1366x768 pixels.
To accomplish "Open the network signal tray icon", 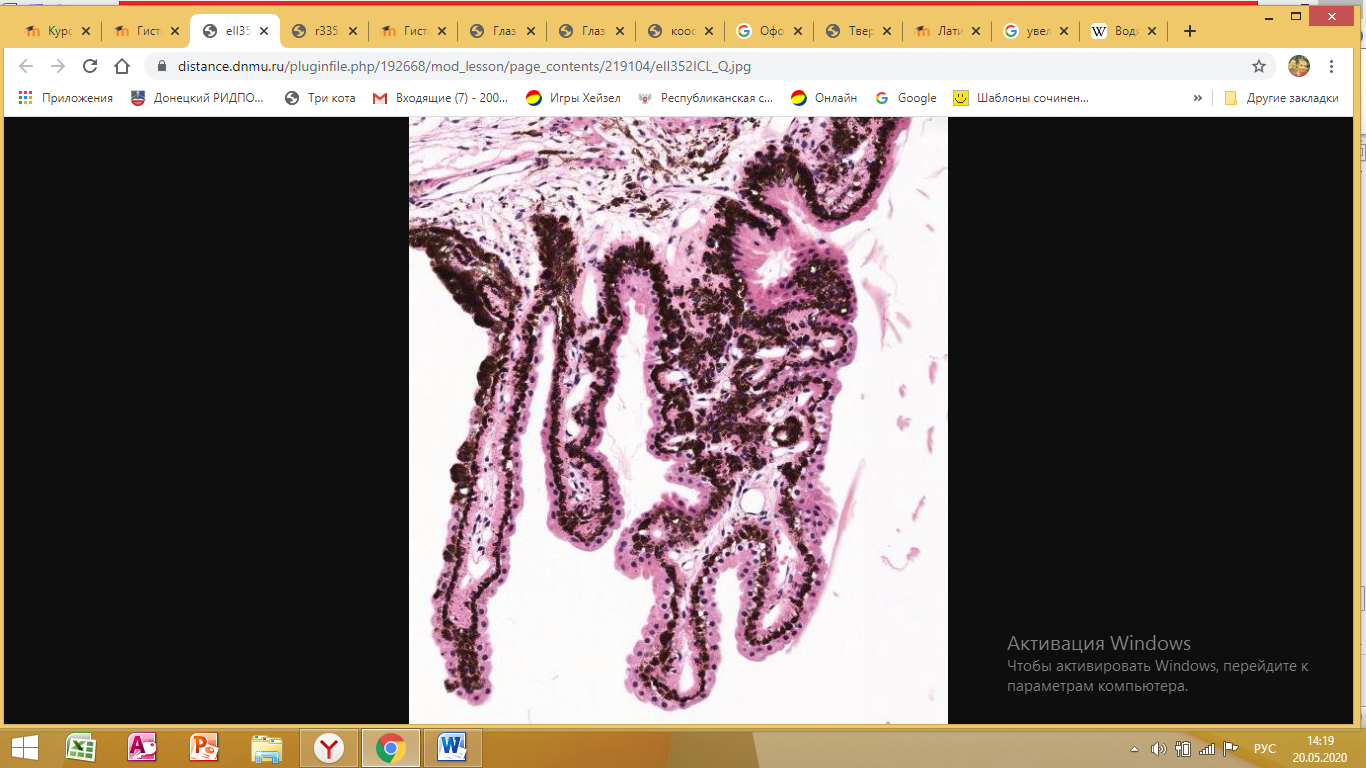I will pyautogui.click(x=1207, y=748).
